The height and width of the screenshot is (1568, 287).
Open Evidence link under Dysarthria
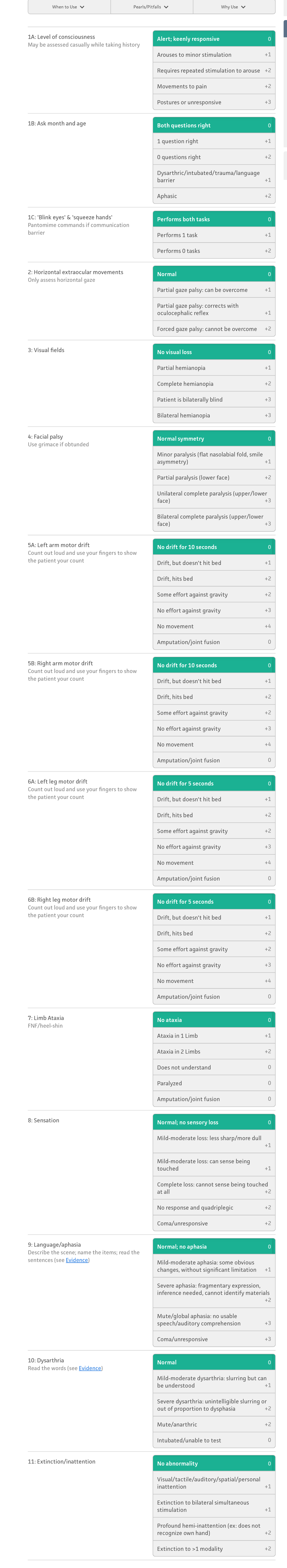point(90,1368)
